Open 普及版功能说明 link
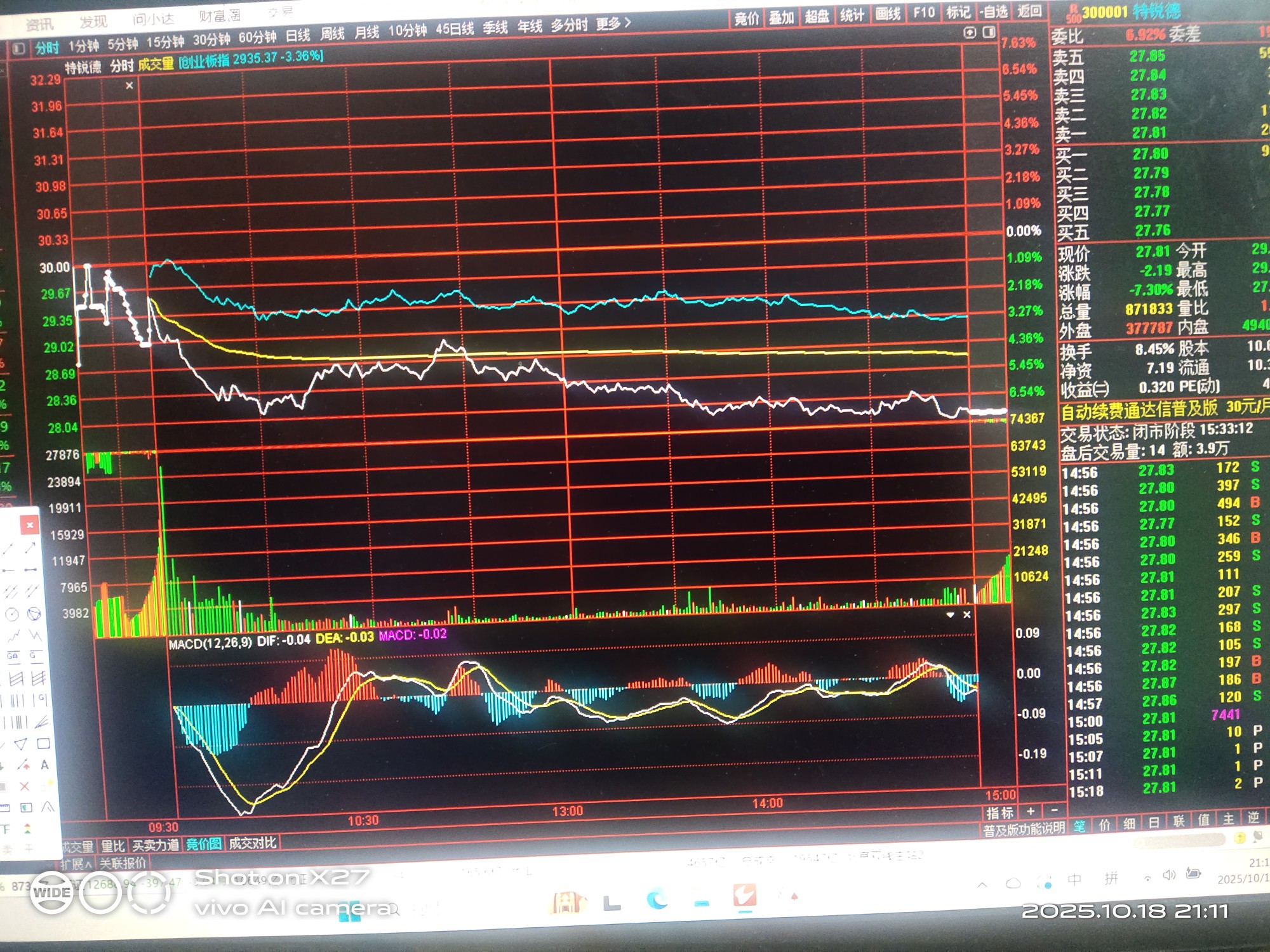Image resolution: width=1270 pixels, height=952 pixels. (1023, 829)
